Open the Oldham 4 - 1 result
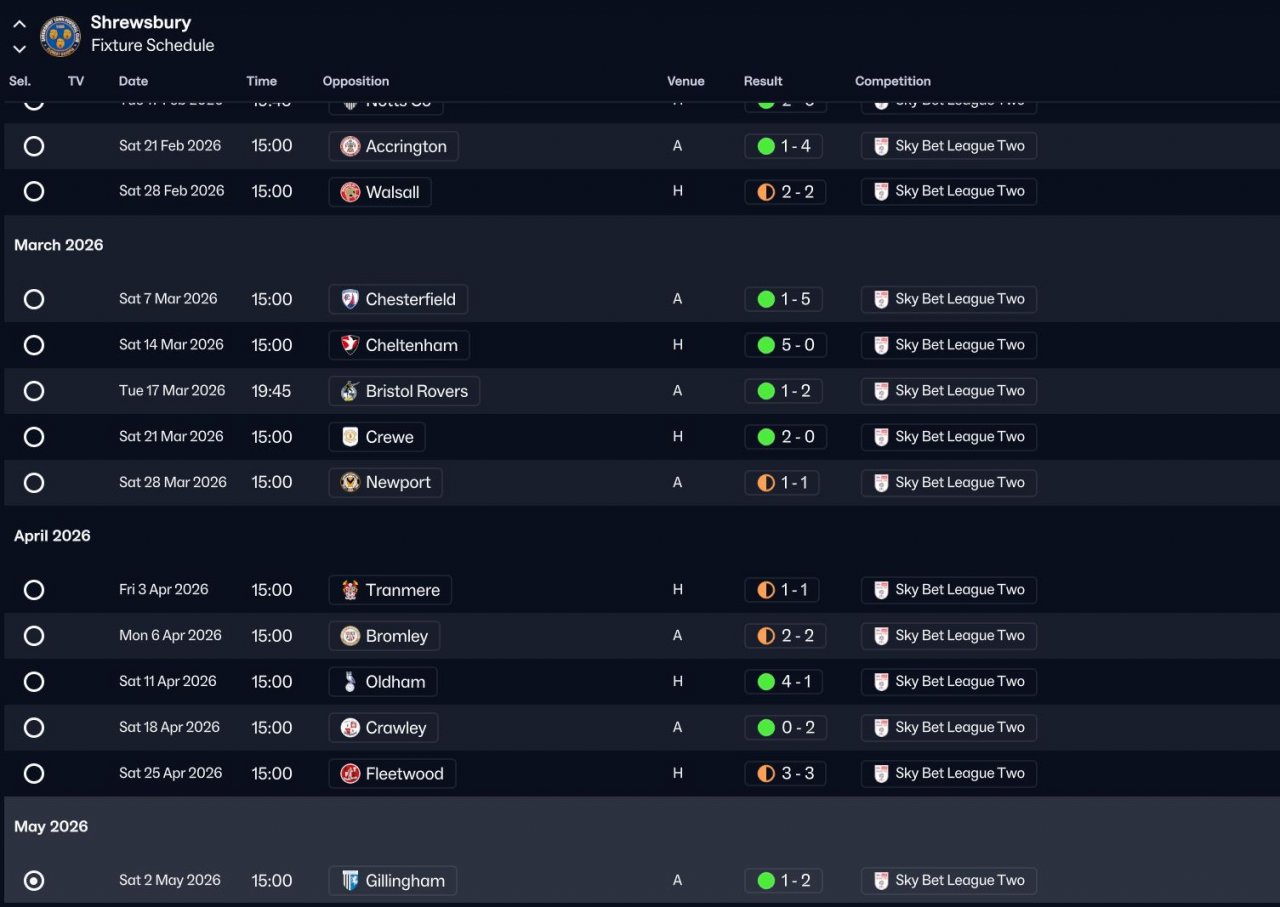 pyautogui.click(x=785, y=682)
